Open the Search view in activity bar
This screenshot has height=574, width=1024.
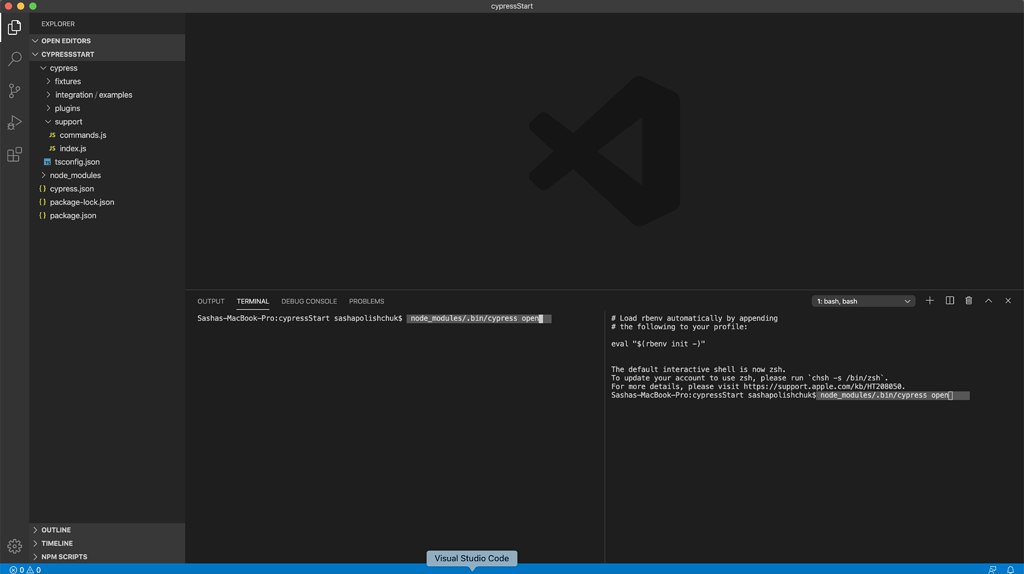[14, 59]
